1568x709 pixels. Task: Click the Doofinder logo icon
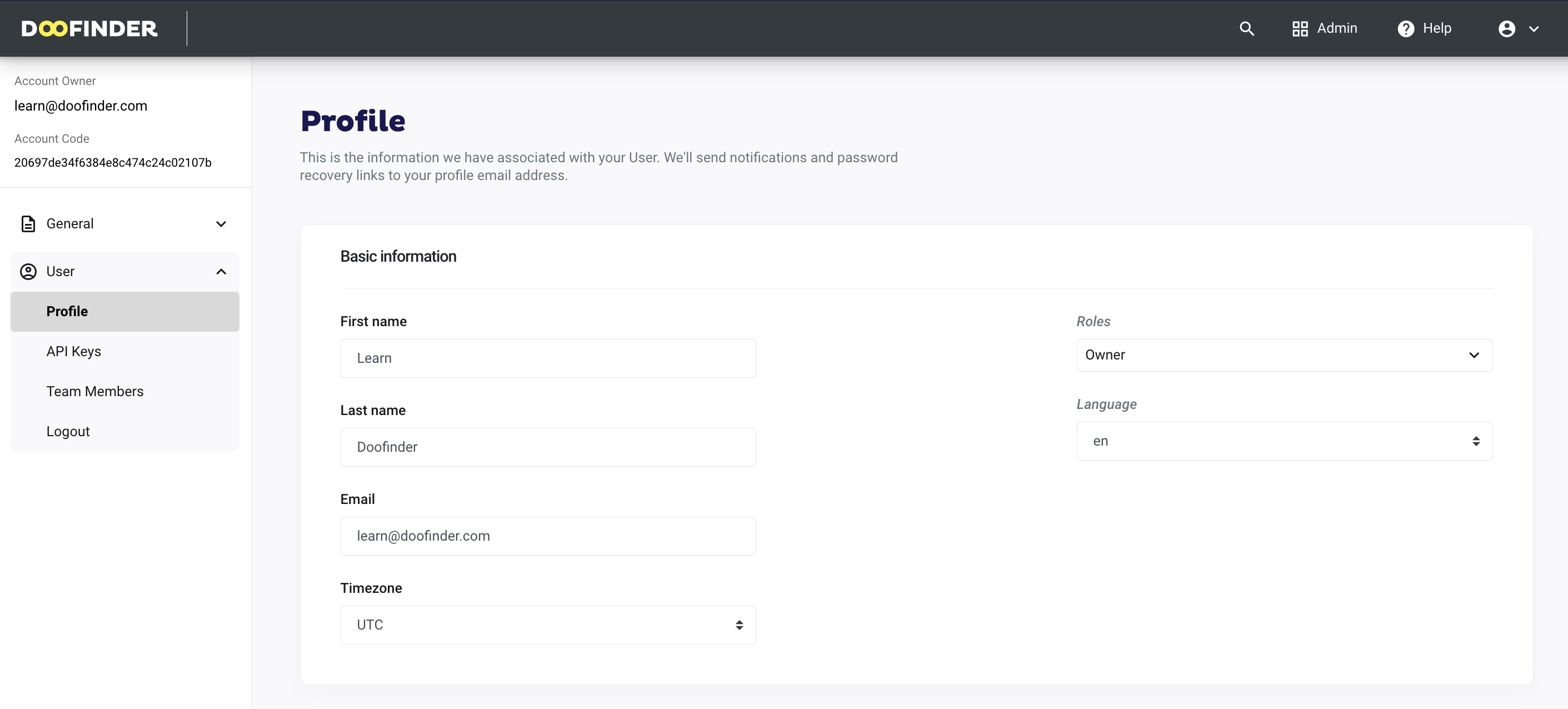90,27
